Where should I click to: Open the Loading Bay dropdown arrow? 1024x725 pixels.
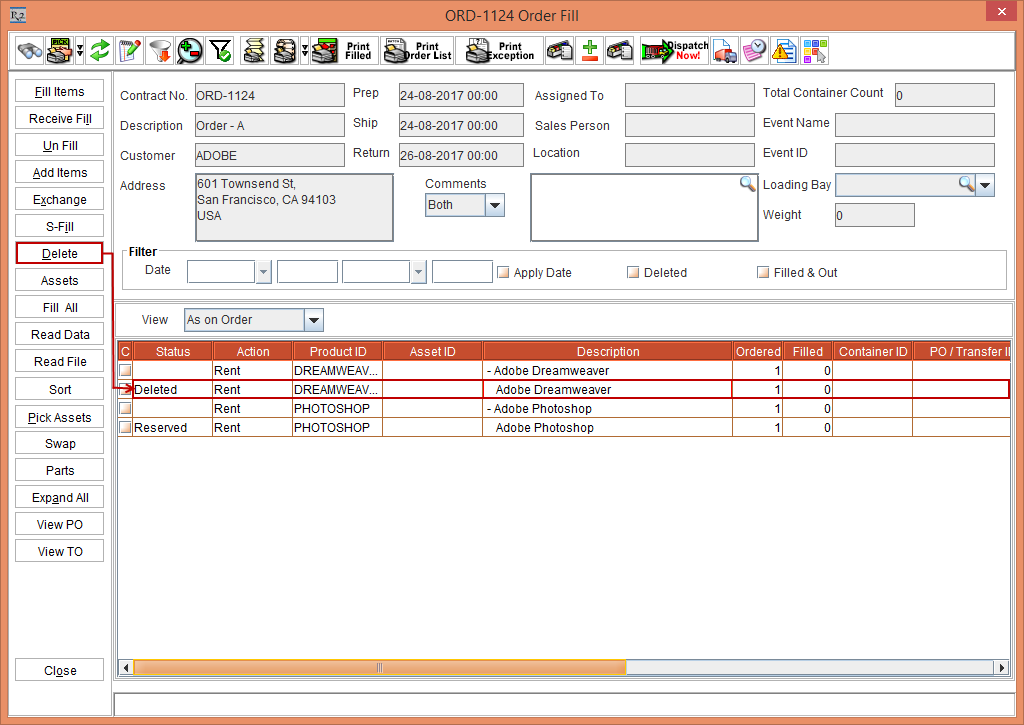pos(985,185)
